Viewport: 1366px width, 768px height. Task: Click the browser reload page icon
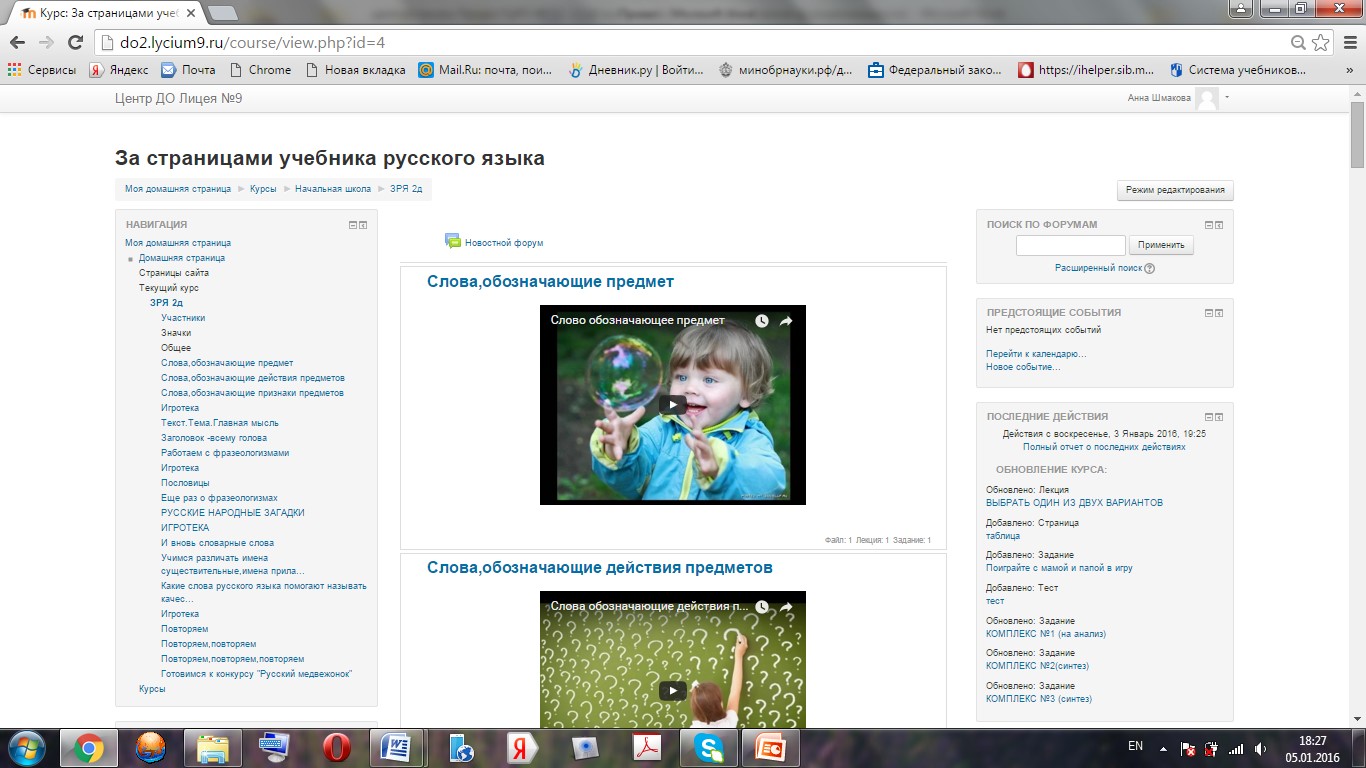[x=75, y=42]
